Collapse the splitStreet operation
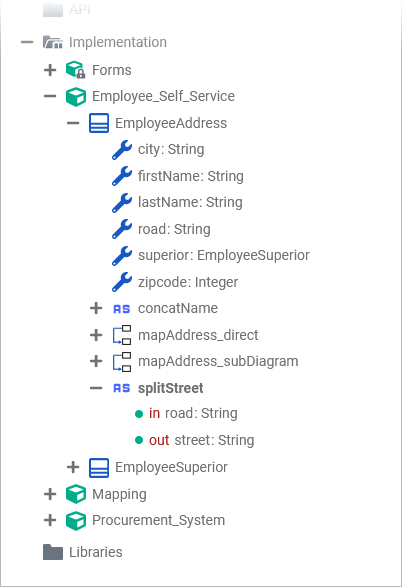This screenshot has width=402, height=587. click(x=96, y=388)
